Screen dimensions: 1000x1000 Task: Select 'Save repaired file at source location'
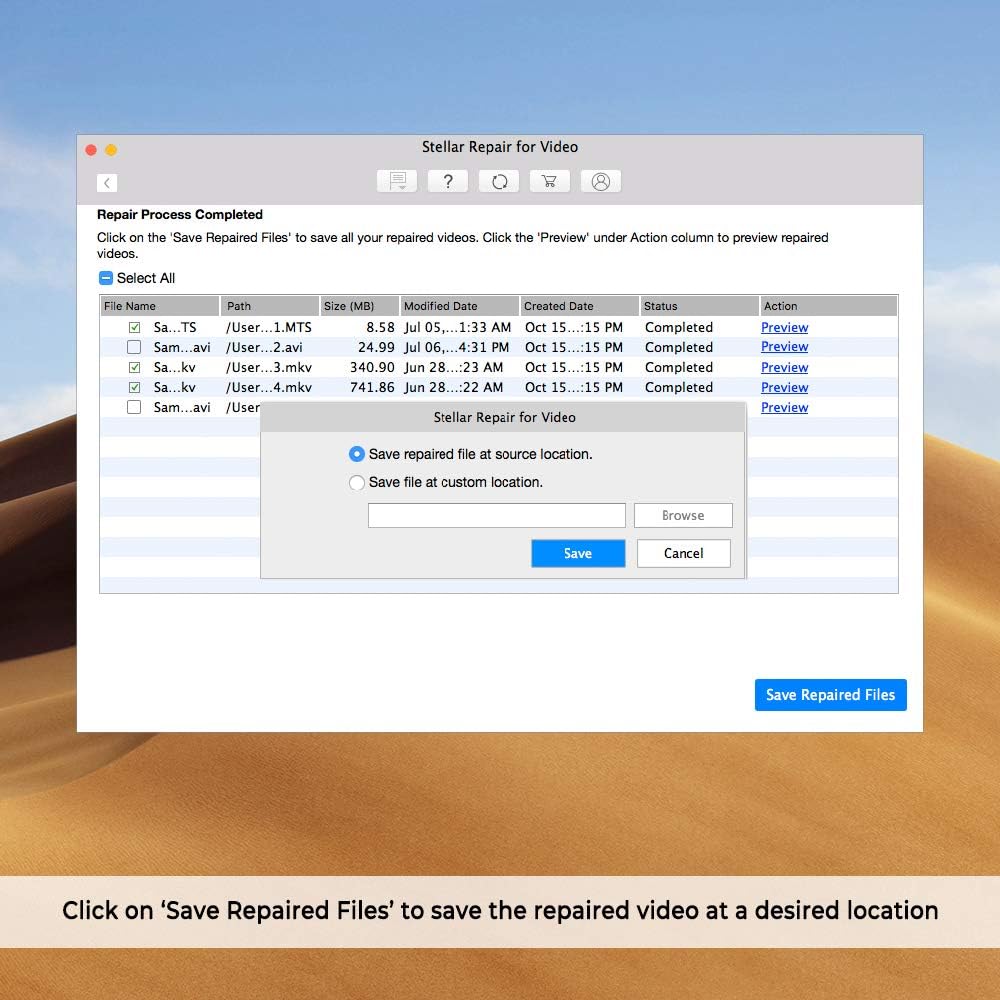[x=357, y=454]
